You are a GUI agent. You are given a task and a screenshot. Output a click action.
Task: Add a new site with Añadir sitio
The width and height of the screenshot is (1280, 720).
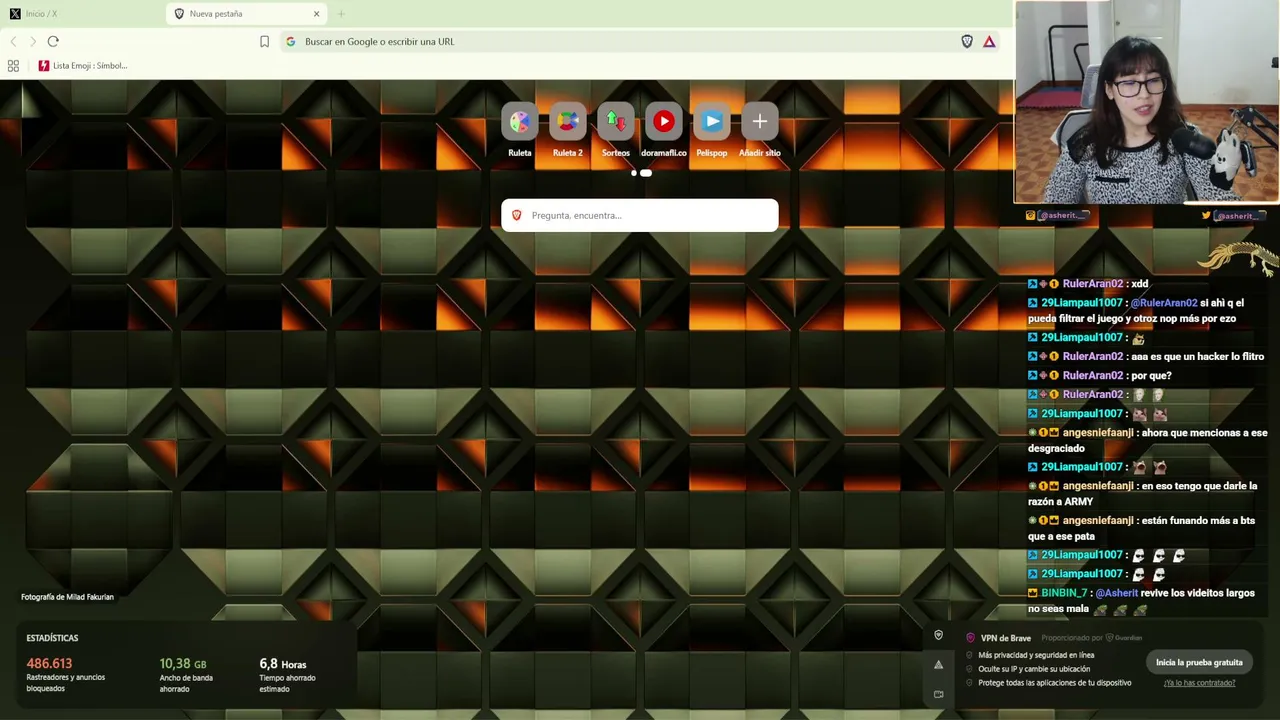(760, 131)
